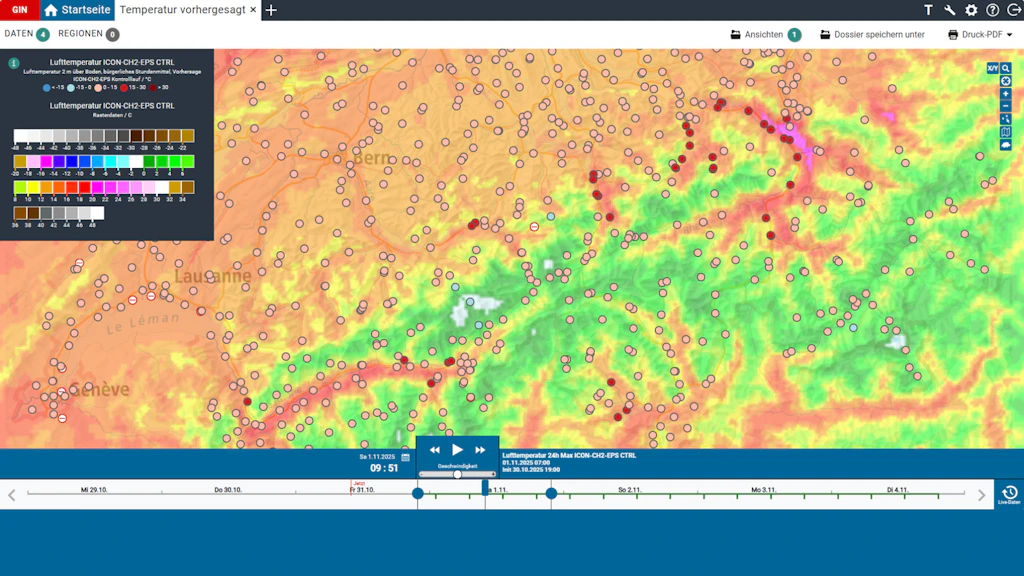This screenshot has width=1024, height=576.
Task: Click the Init 30.10.2025 19:00 text
Action: click(x=531, y=470)
